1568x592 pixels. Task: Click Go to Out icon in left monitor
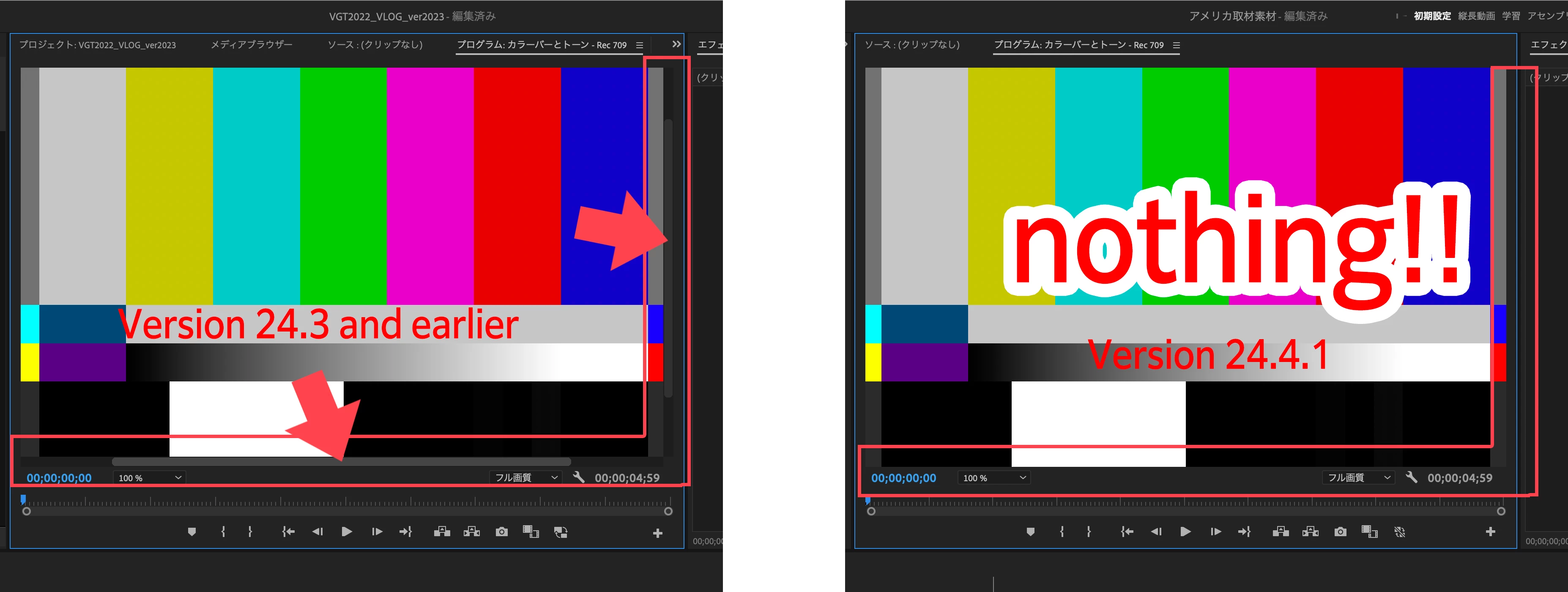(x=405, y=532)
